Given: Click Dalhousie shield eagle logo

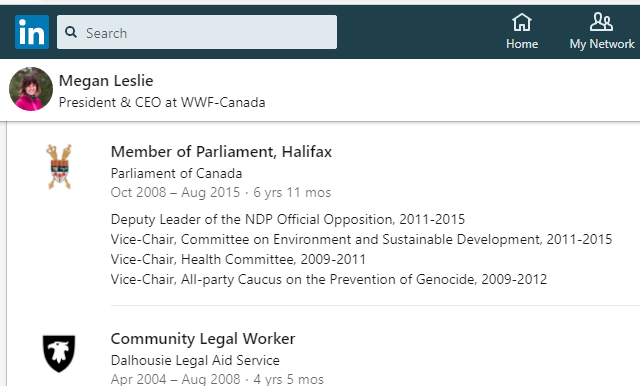Looking at the screenshot, I should coord(59,353).
